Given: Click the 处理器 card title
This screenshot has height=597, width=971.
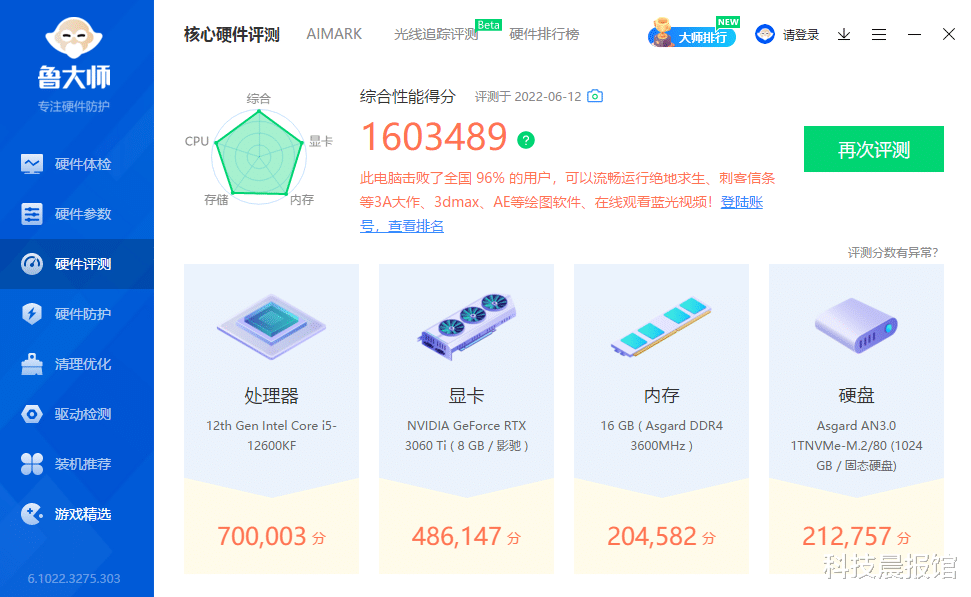Looking at the screenshot, I should [271, 396].
